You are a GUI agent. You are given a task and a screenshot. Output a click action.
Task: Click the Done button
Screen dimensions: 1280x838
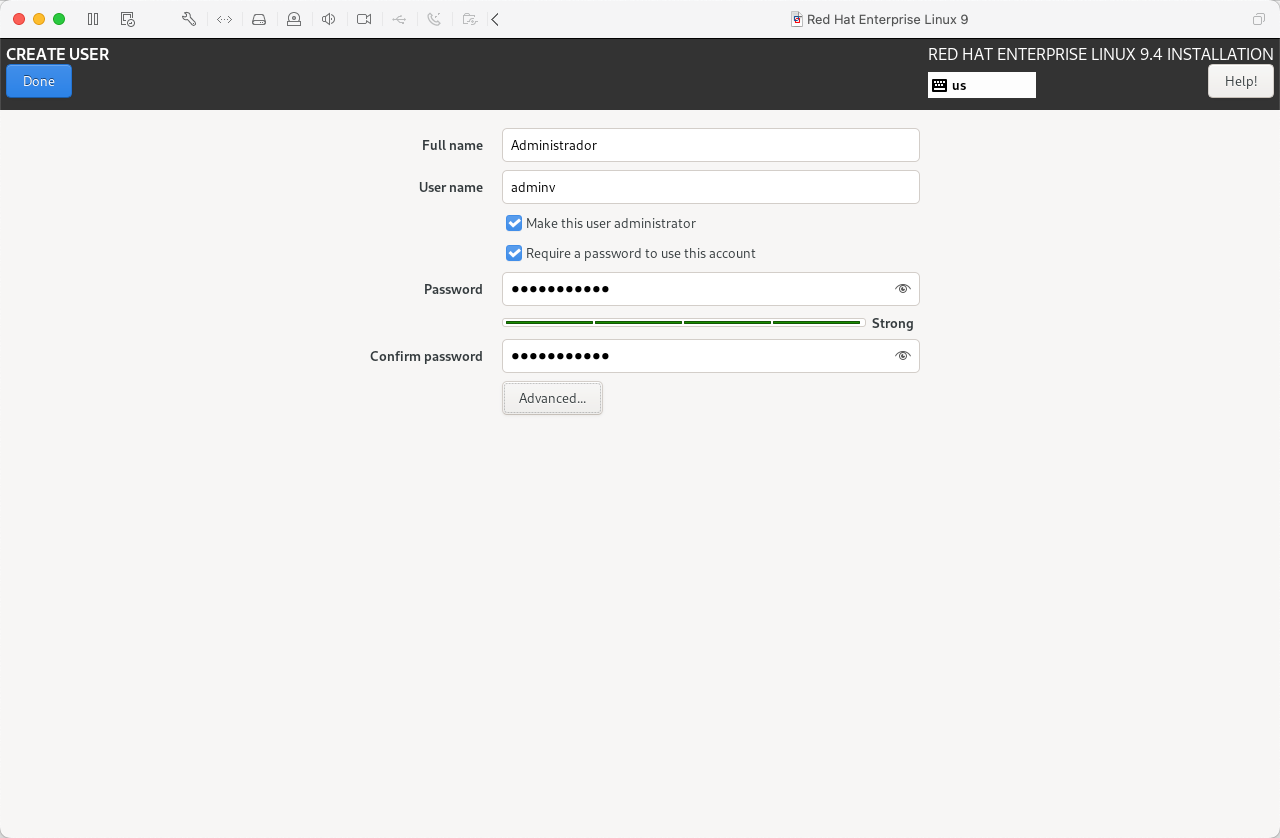click(x=39, y=81)
